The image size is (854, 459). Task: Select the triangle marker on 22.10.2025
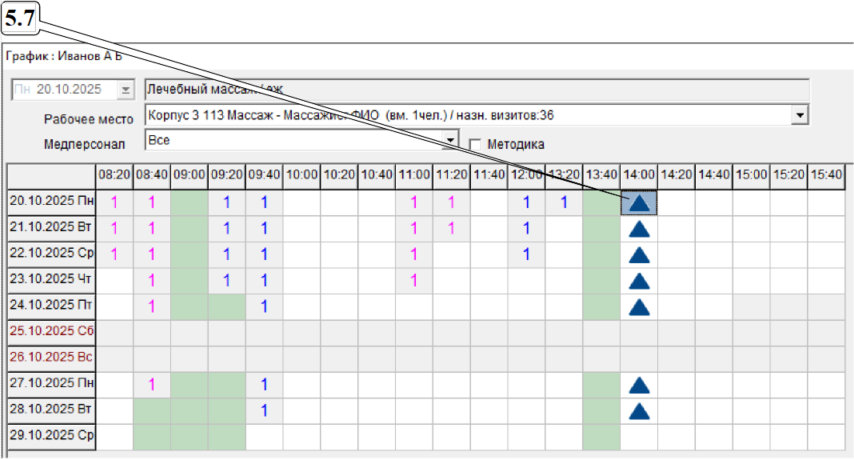(640, 255)
